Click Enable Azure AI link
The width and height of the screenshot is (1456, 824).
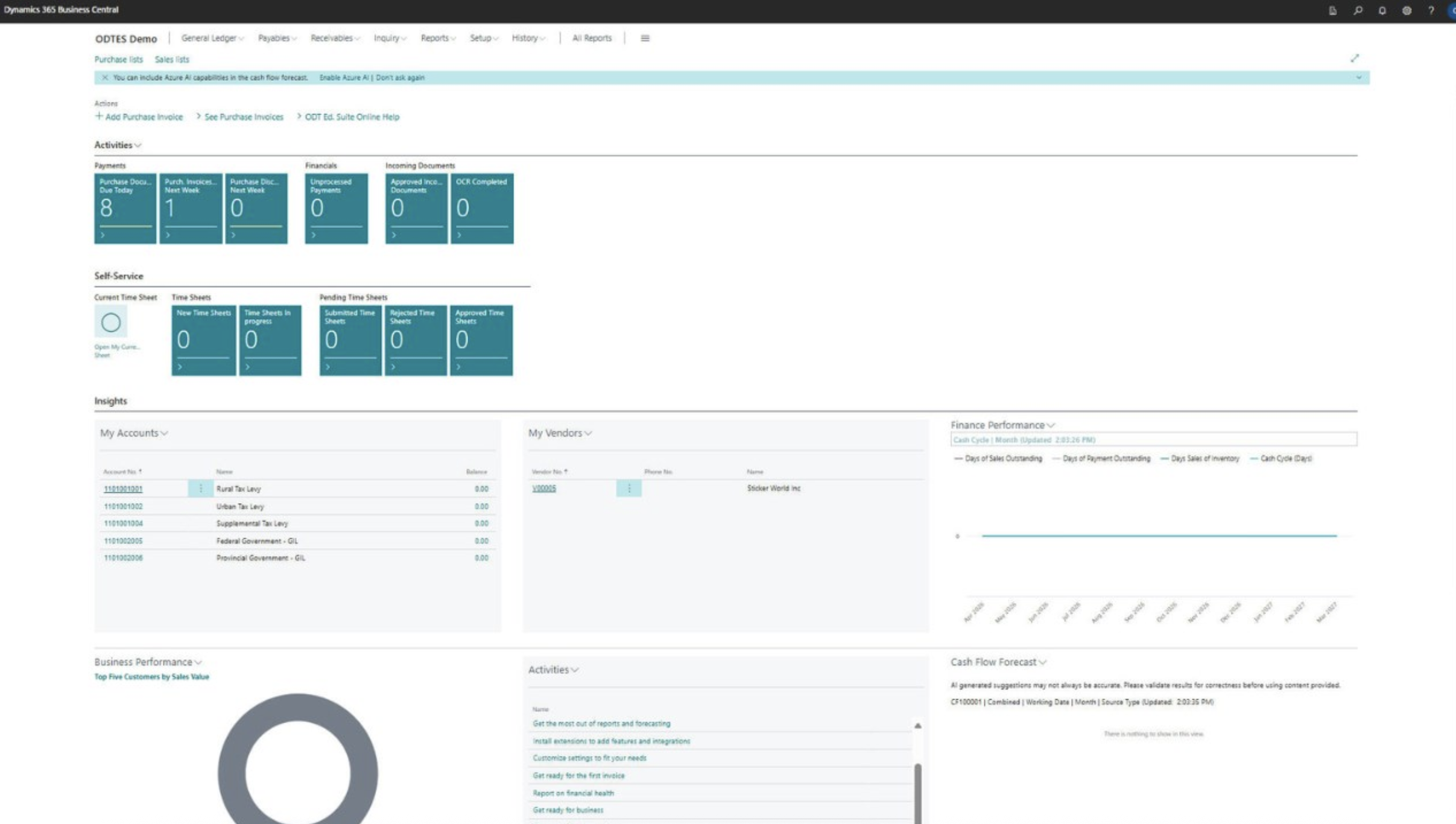click(x=344, y=77)
